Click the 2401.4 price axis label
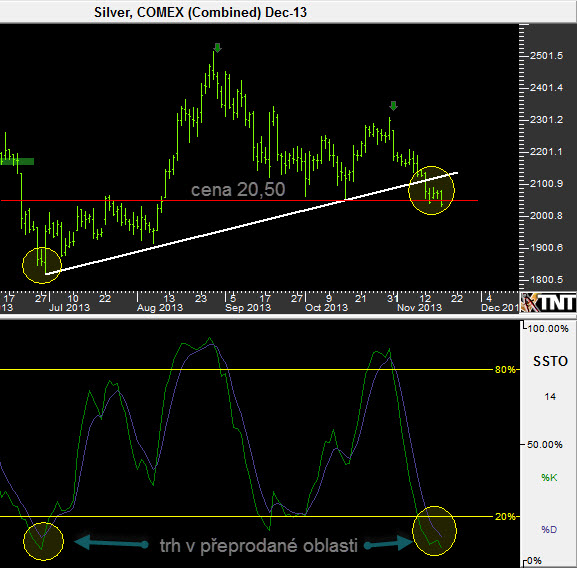Screen dimensions: 577x568 pos(546,88)
